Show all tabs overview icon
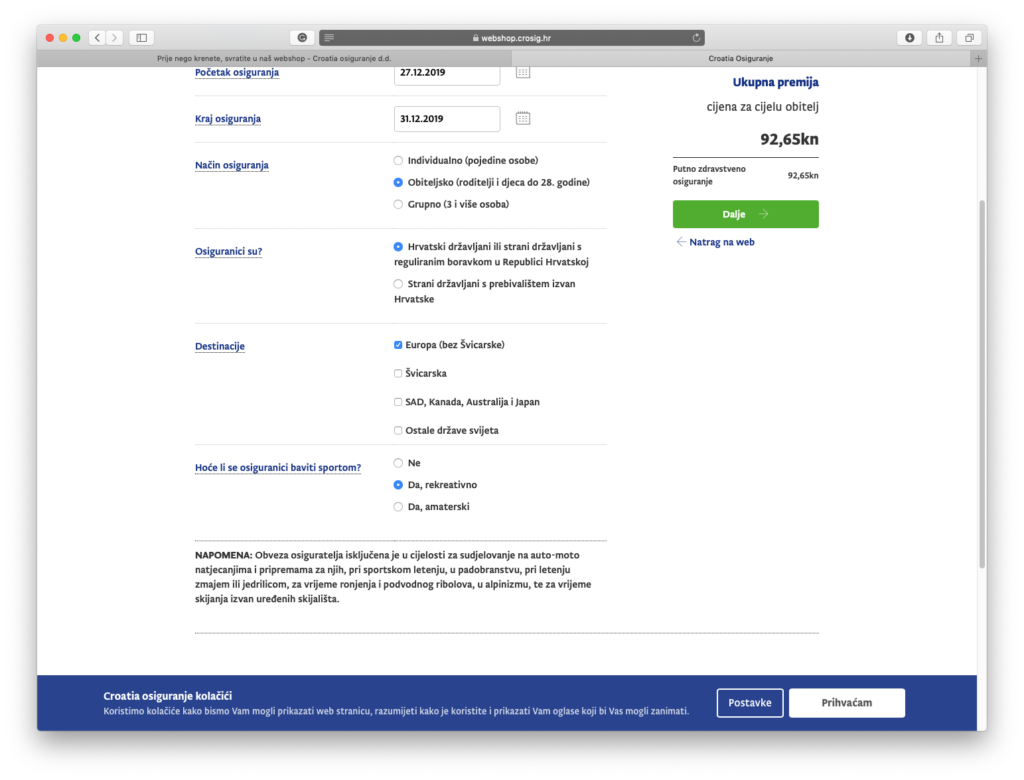 point(969,38)
